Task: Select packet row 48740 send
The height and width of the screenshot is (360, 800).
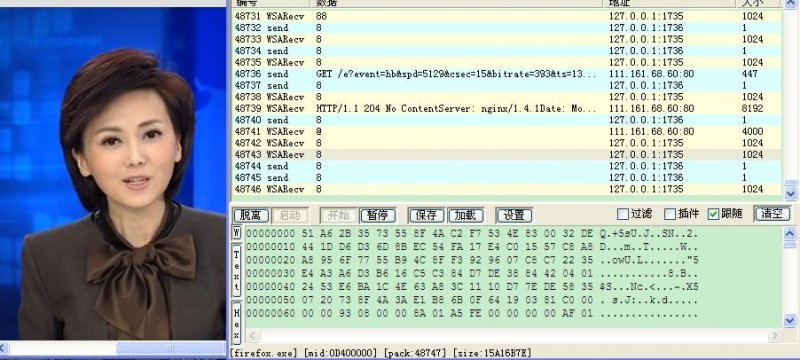Action: tap(507, 120)
